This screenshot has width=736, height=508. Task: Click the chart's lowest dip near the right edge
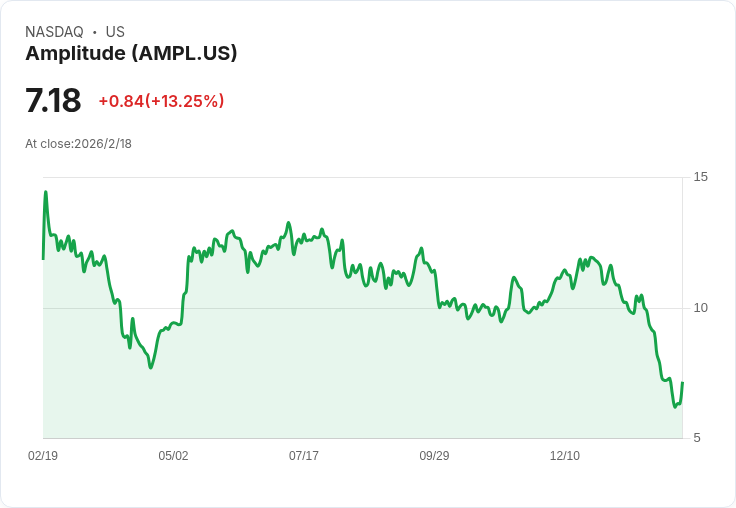point(675,407)
